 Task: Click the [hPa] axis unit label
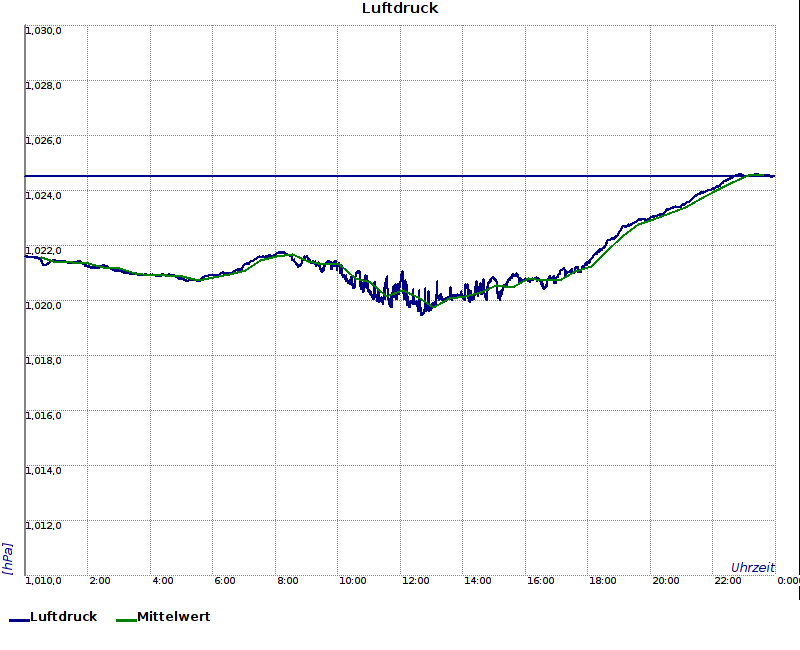click(x=8, y=559)
